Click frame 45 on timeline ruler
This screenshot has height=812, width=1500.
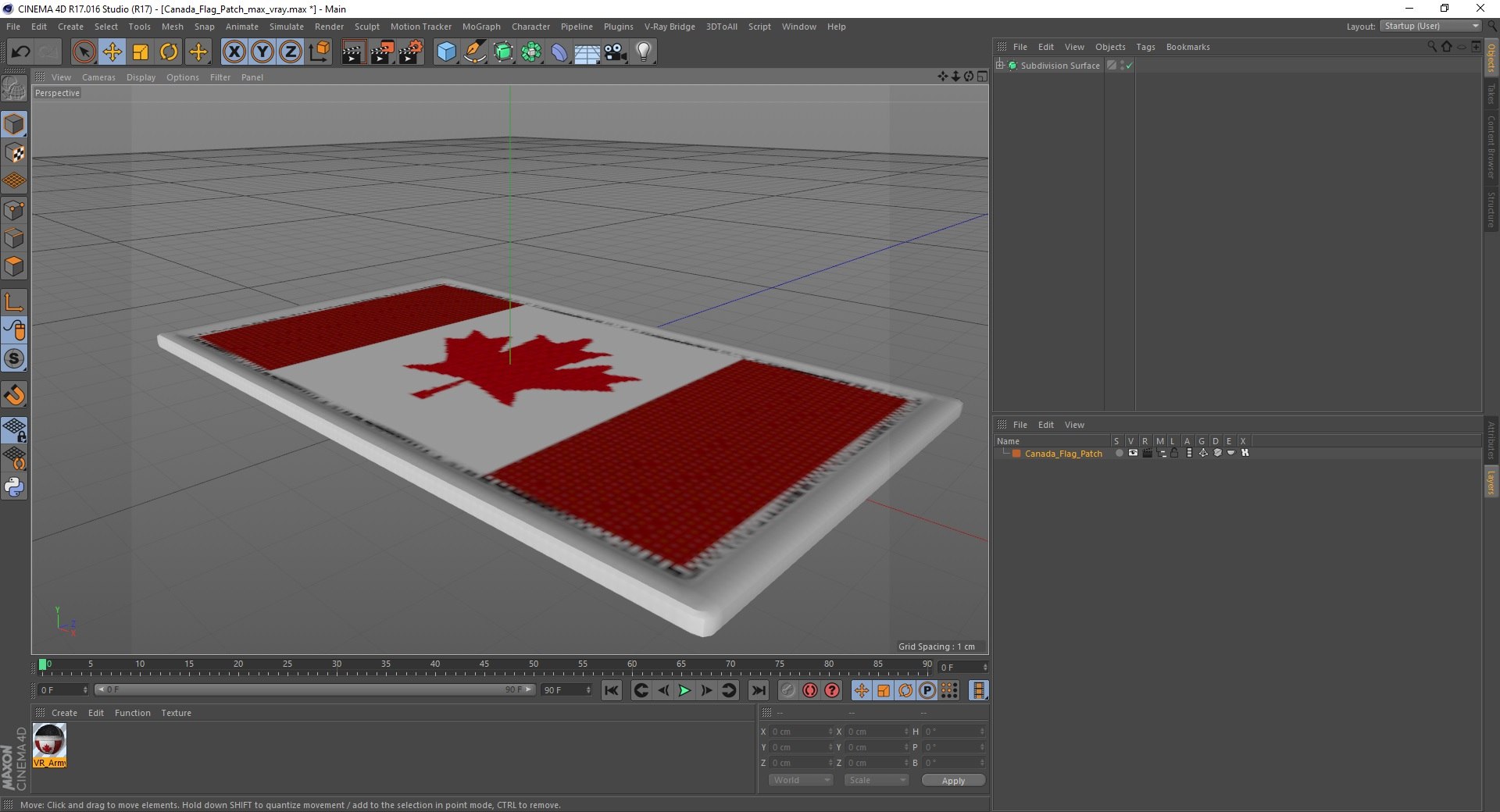click(484, 665)
